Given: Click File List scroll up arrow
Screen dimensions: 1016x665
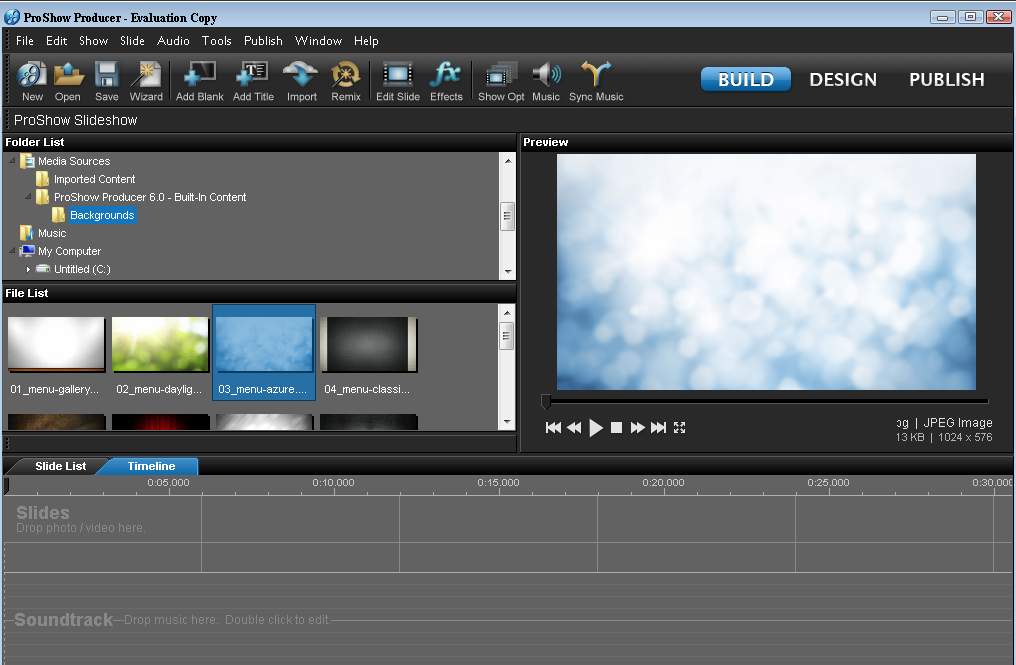Looking at the screenshot, I should (507, 312).
